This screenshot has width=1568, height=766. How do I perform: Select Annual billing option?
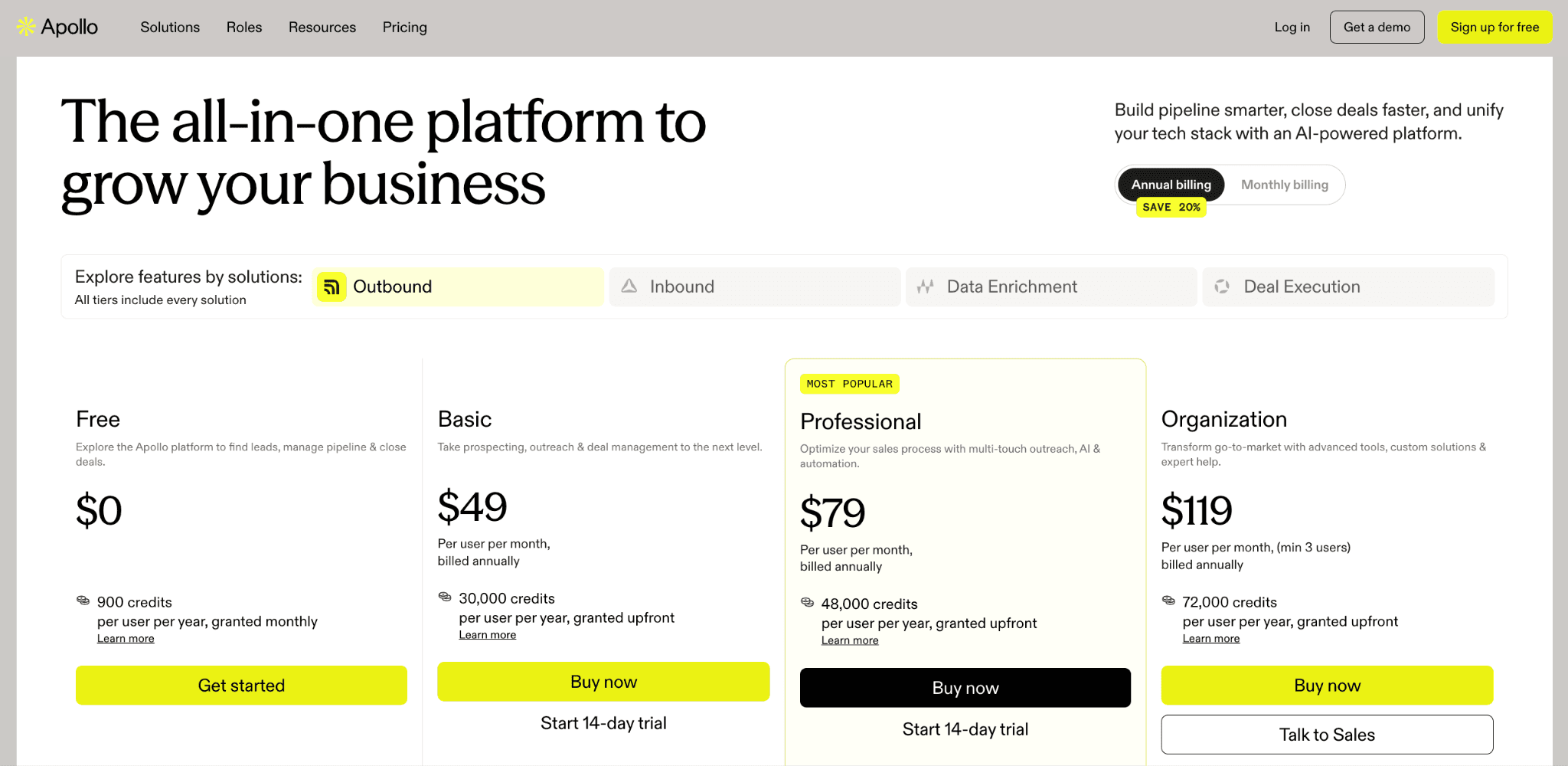(x=1171, y=185)
